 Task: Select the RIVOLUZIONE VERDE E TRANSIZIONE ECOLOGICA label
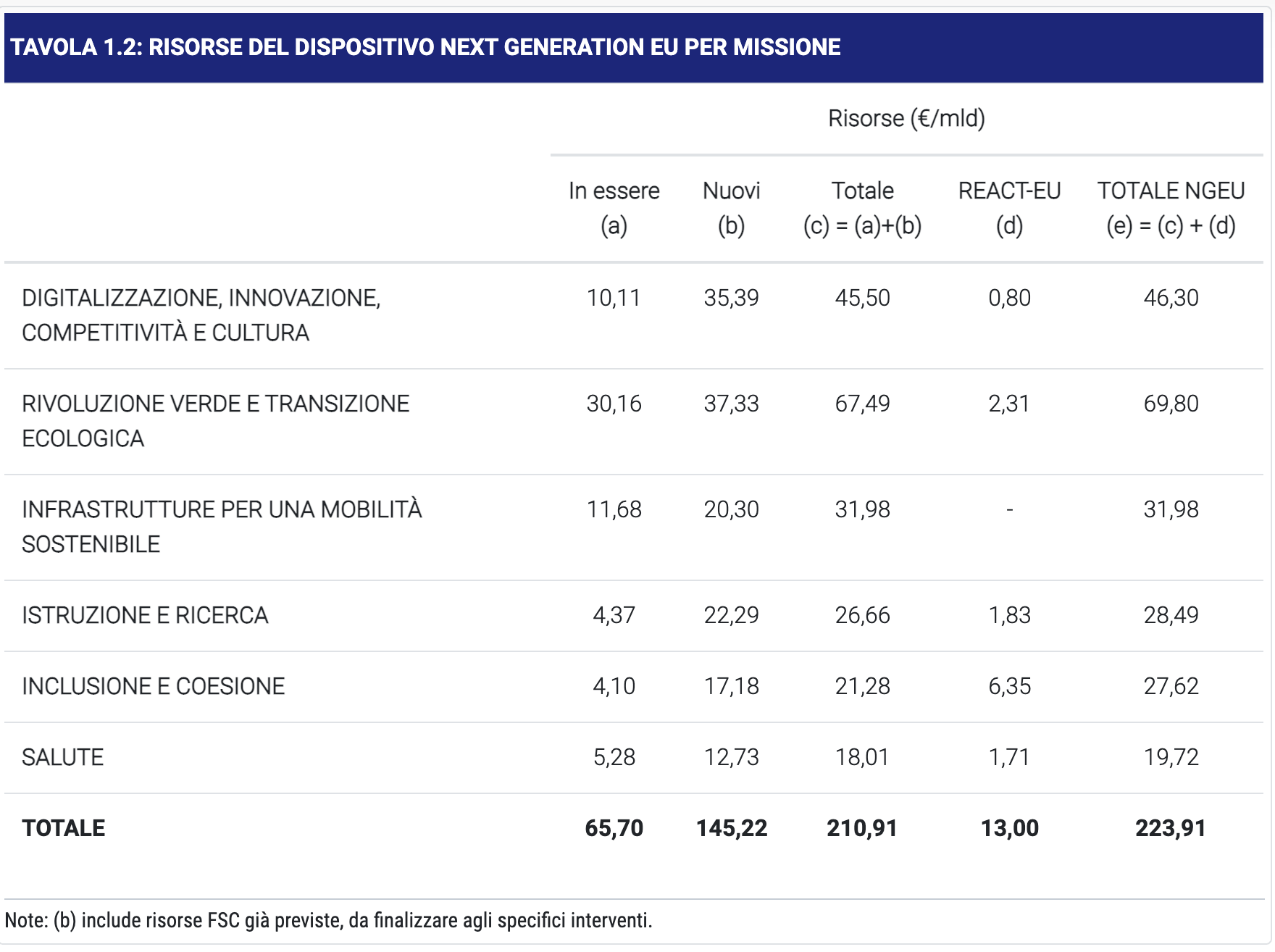point(216,421)
